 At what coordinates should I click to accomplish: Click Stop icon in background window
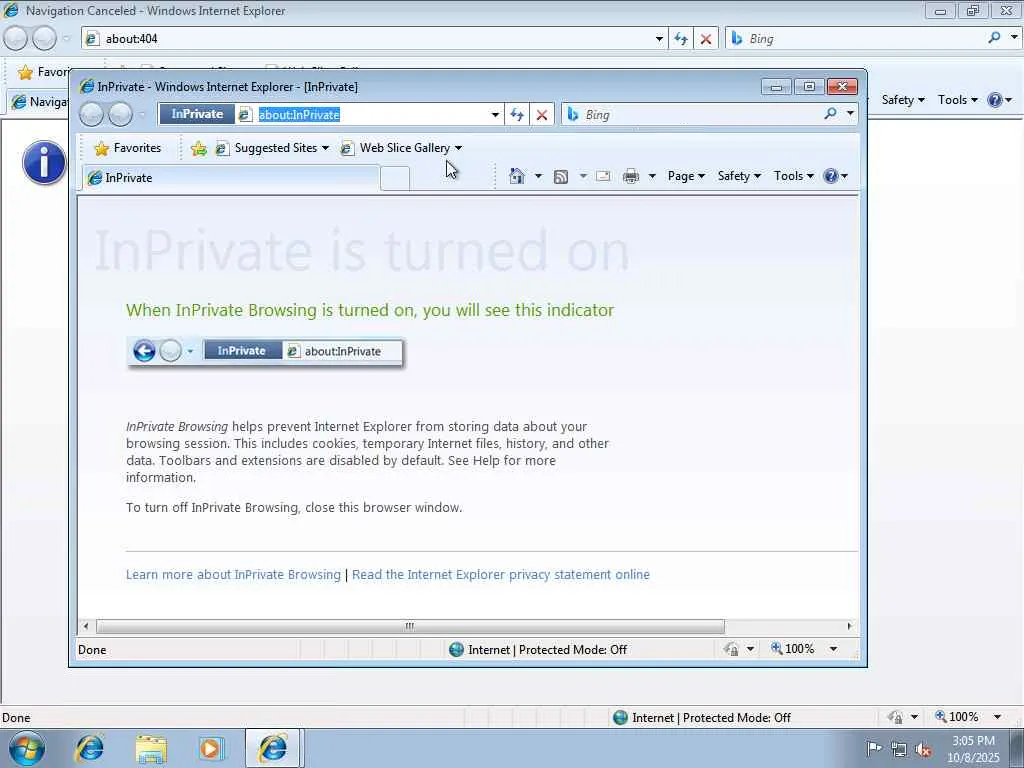click(706, 39)
